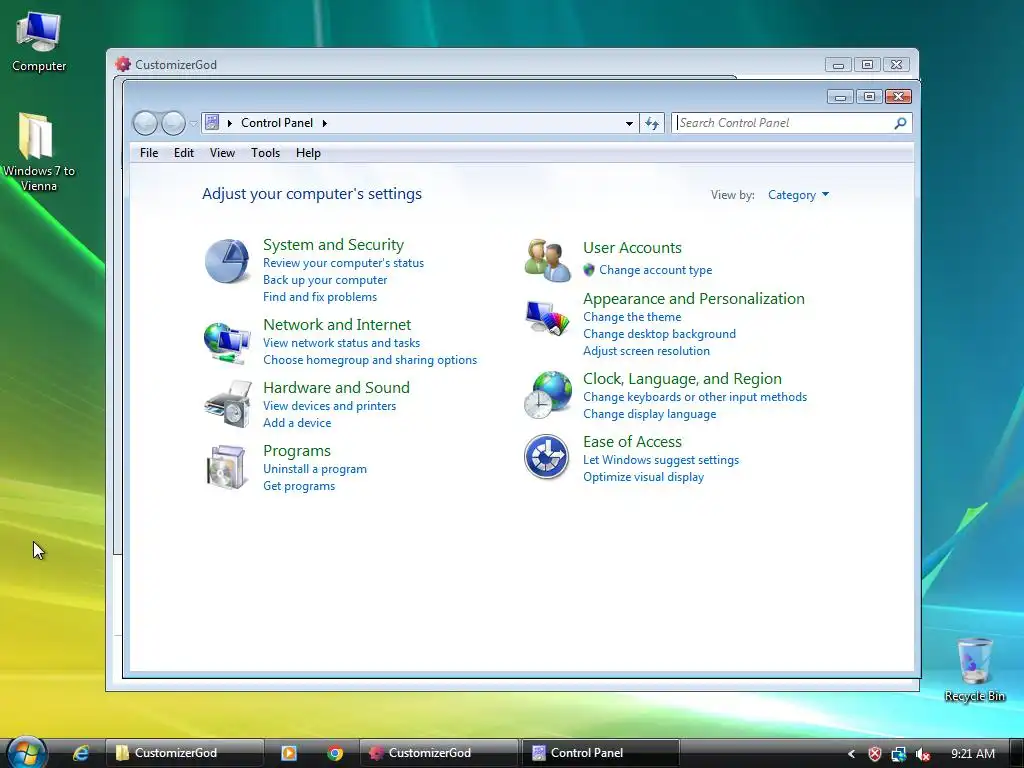Viewport: 1024px width, 768px height.
Task: Open the Clock, Language, and Region globe icon
Action: point(547,395)
